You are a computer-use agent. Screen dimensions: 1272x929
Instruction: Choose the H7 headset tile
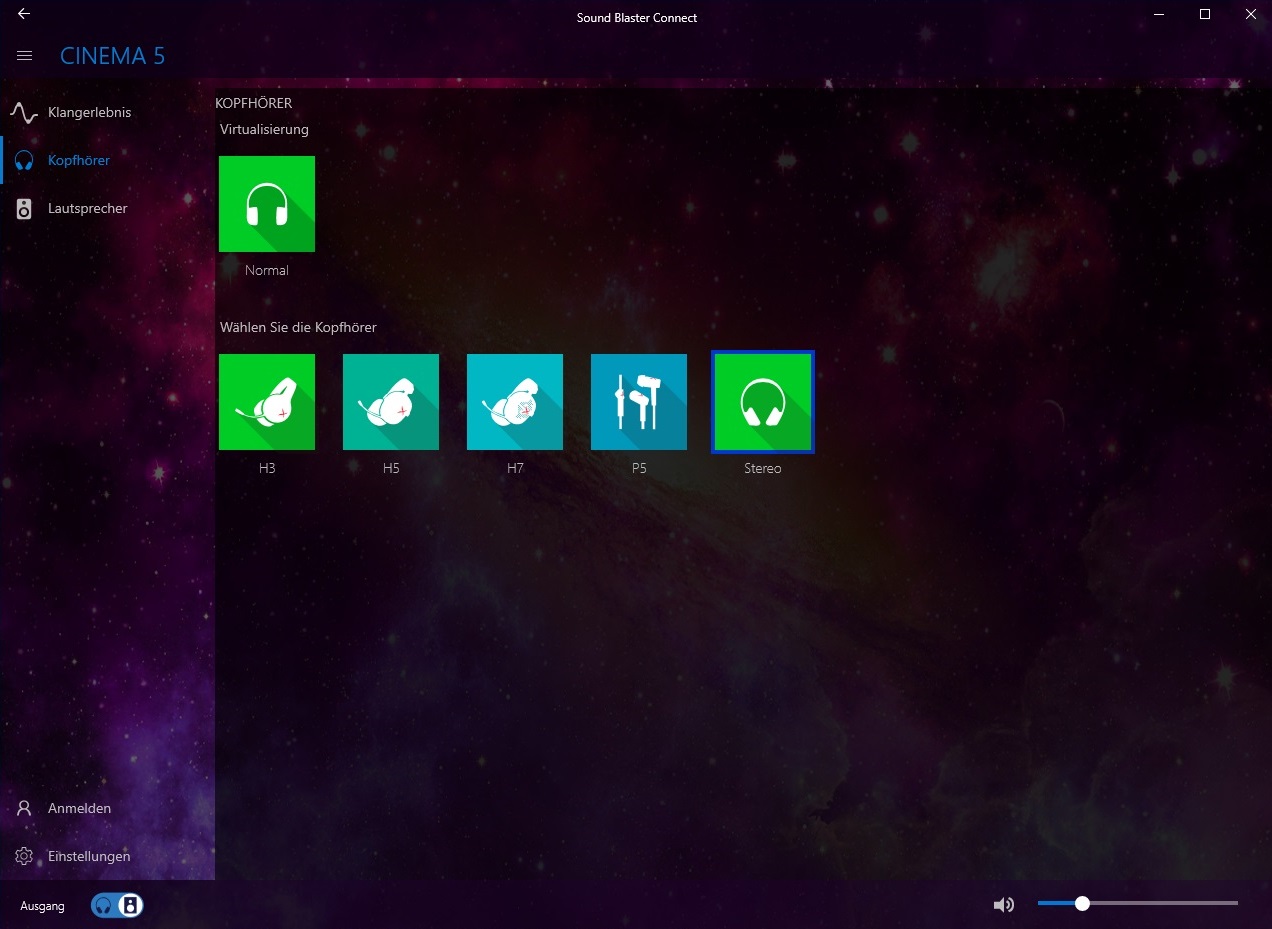(x=515, y=402)
